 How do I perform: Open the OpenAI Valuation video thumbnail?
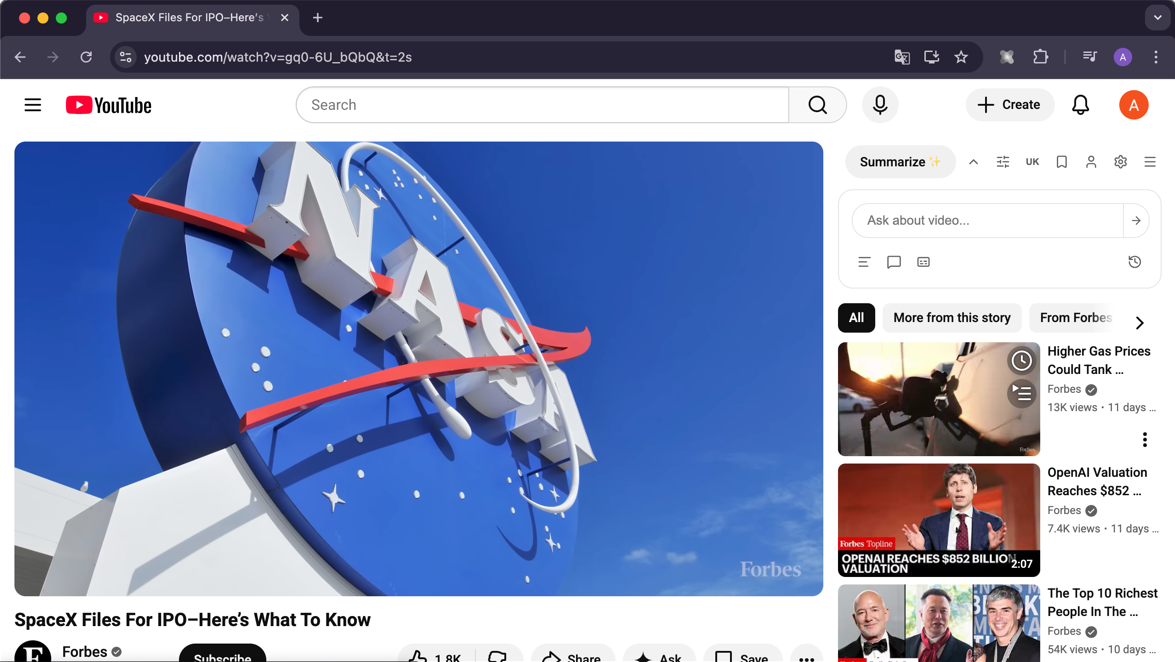(939, 520)
